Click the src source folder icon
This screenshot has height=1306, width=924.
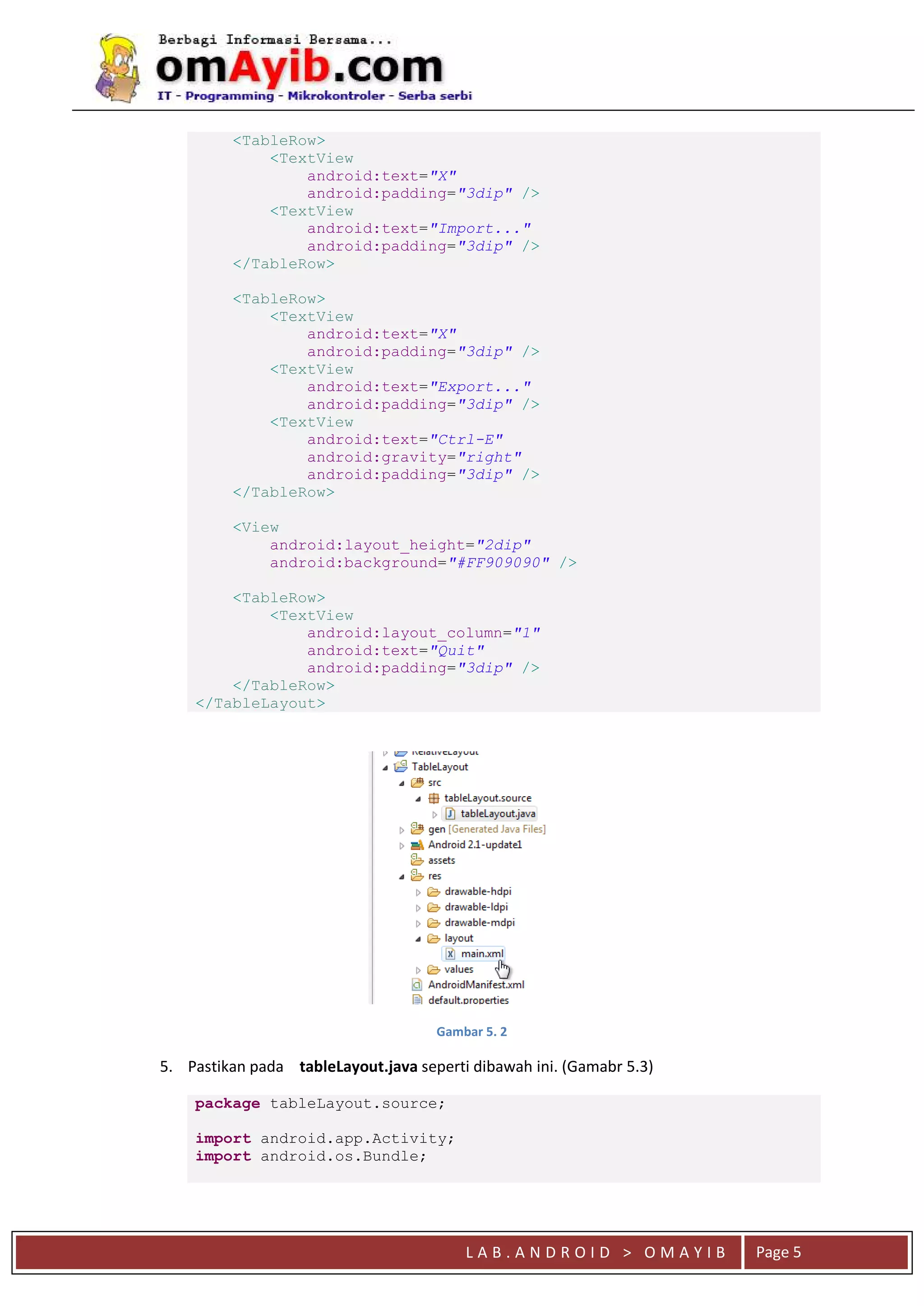point(418,783)
